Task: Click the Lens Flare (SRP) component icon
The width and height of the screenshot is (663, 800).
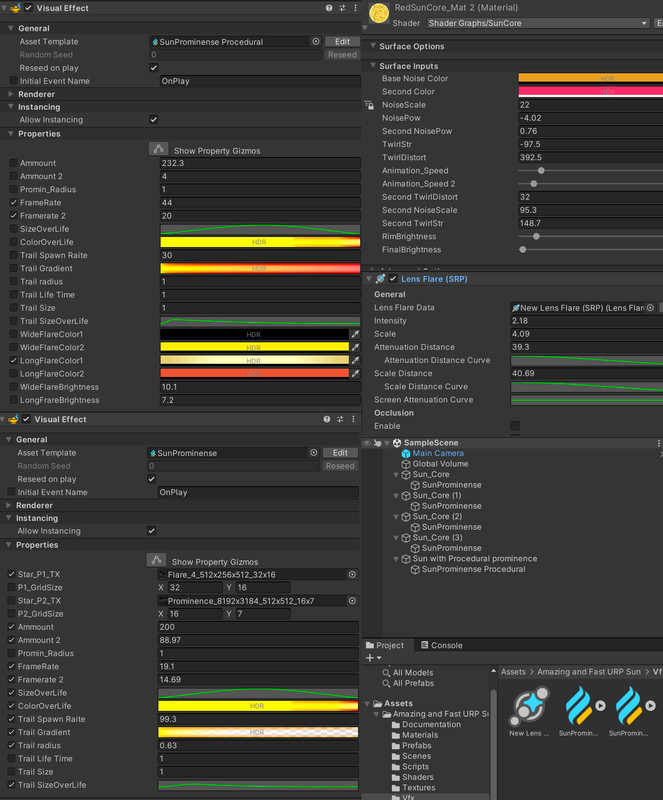Action: 380,279
